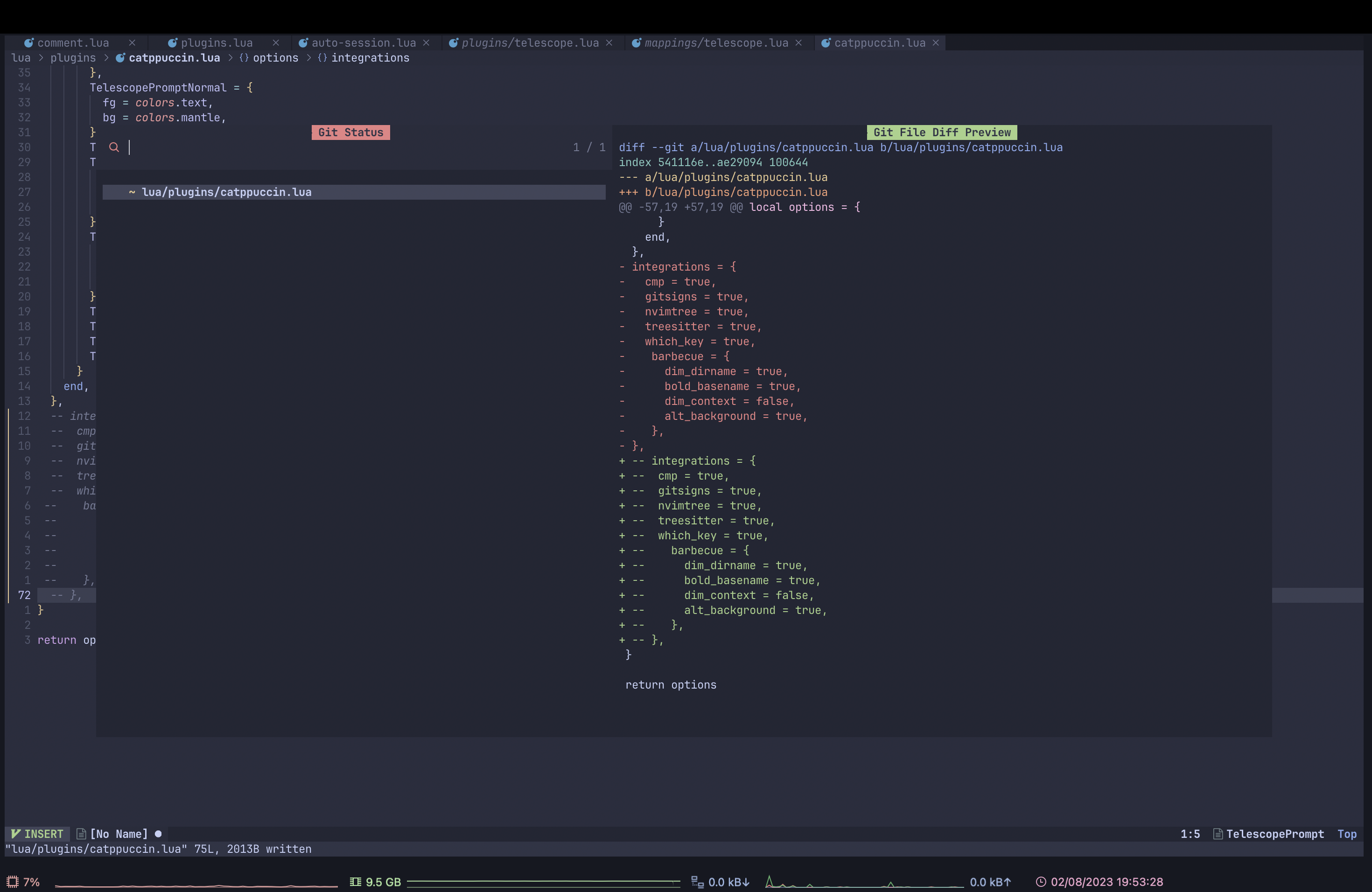The image size is (1372, 892).
Task: Click the CPU icon next to 7% in system bar
Action: (x=13, y=882)
